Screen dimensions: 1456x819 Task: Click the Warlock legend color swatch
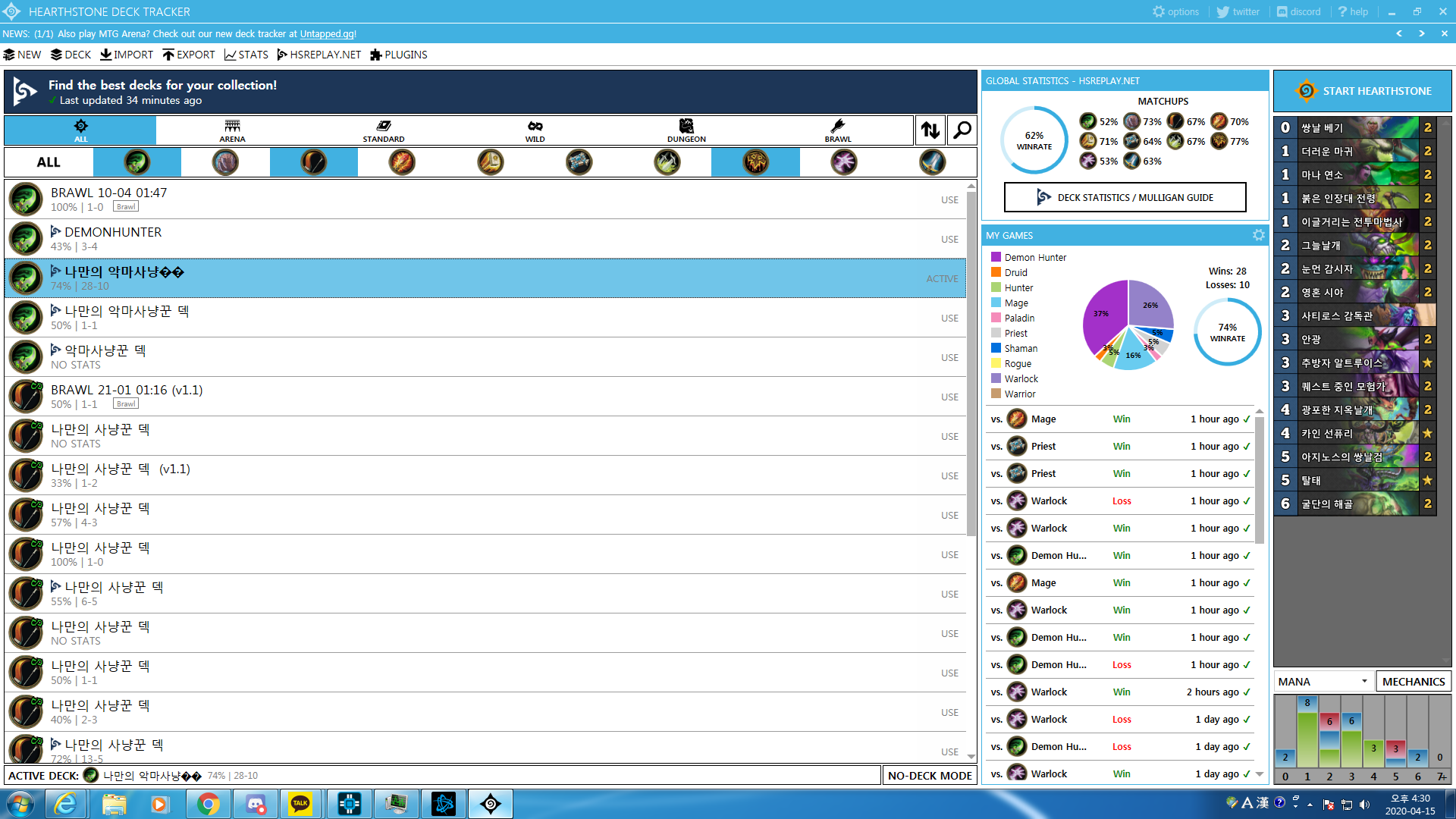point(996,378)
